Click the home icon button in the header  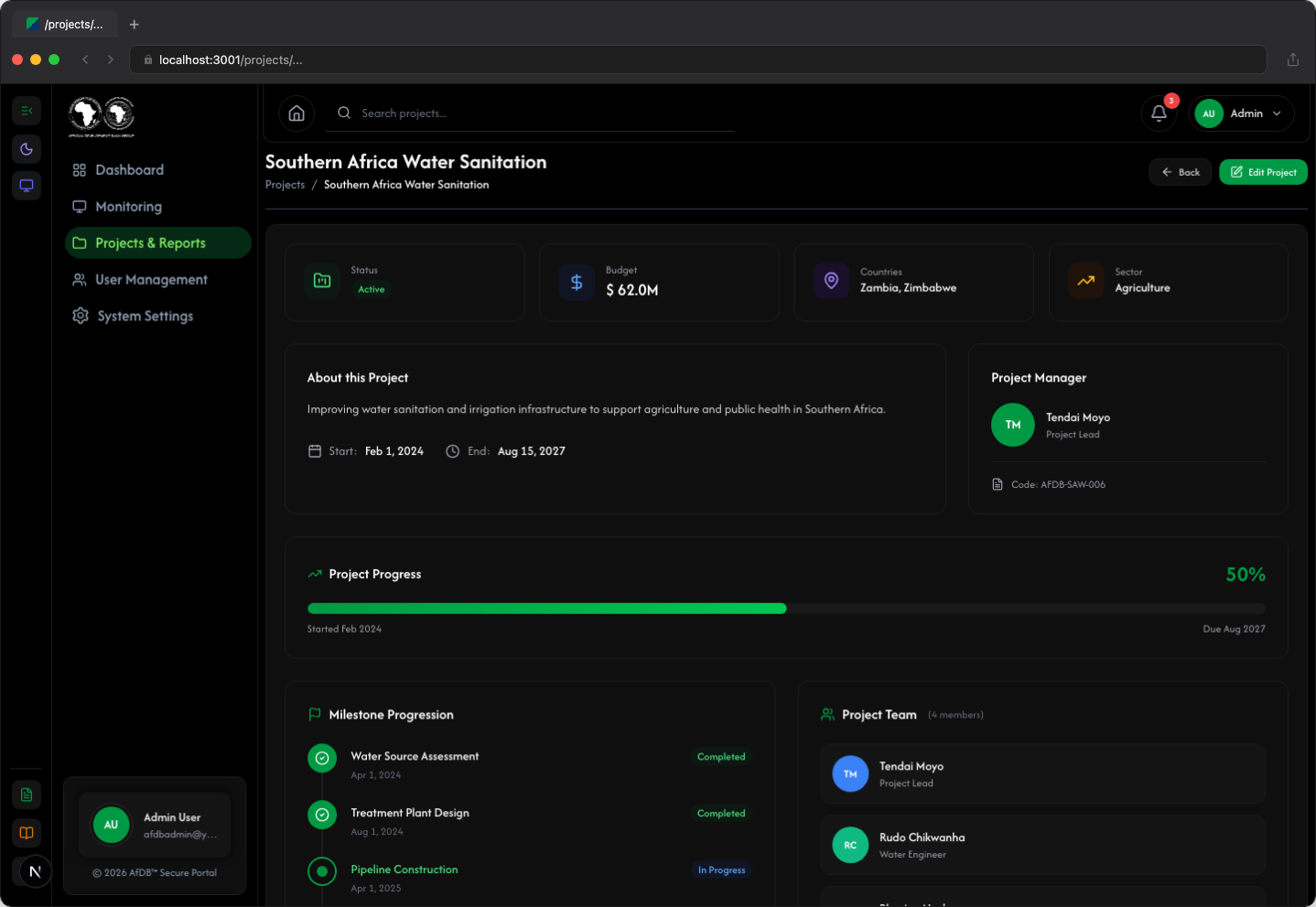tap(297, 113)
